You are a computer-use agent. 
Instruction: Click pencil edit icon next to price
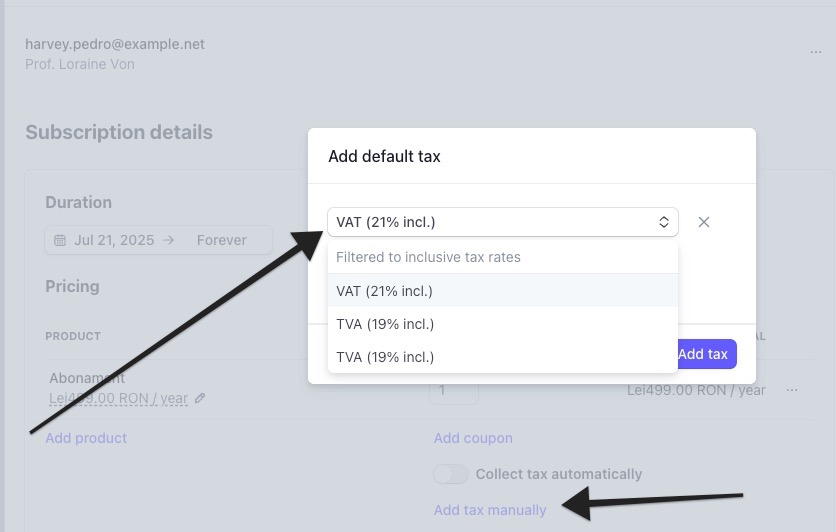pos(200,398)
